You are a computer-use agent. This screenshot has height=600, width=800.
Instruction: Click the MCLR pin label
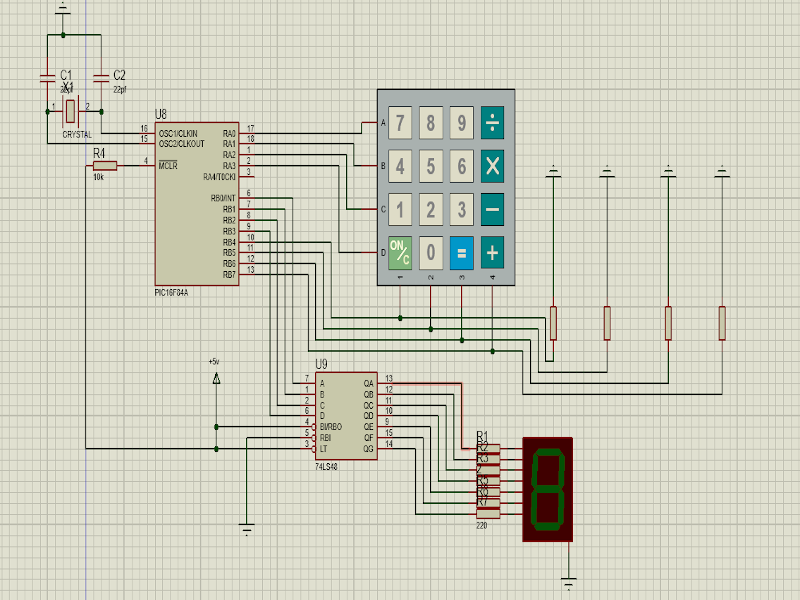click(168, 166)
